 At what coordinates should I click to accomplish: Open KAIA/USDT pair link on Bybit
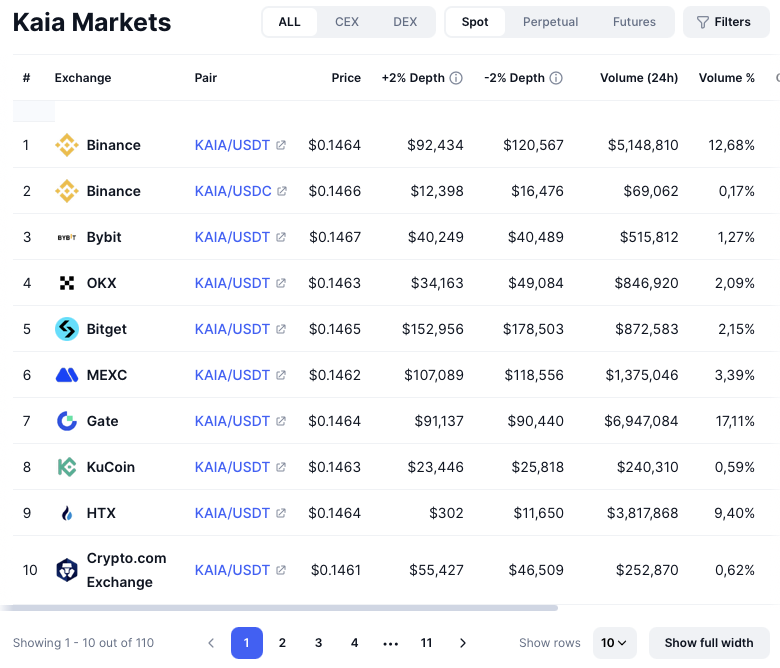[232, 237]
